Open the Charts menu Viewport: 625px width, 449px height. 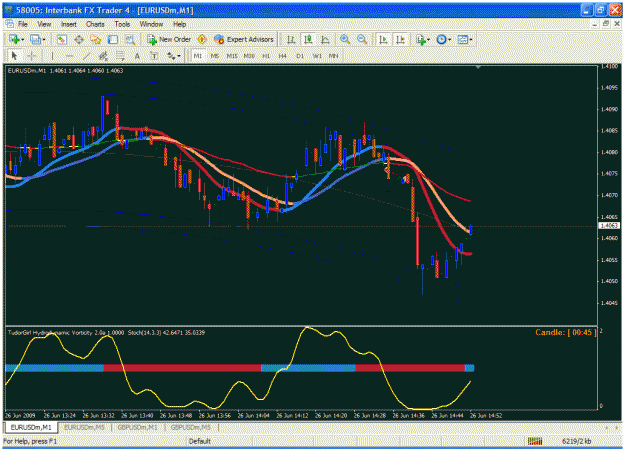(95, 24)
